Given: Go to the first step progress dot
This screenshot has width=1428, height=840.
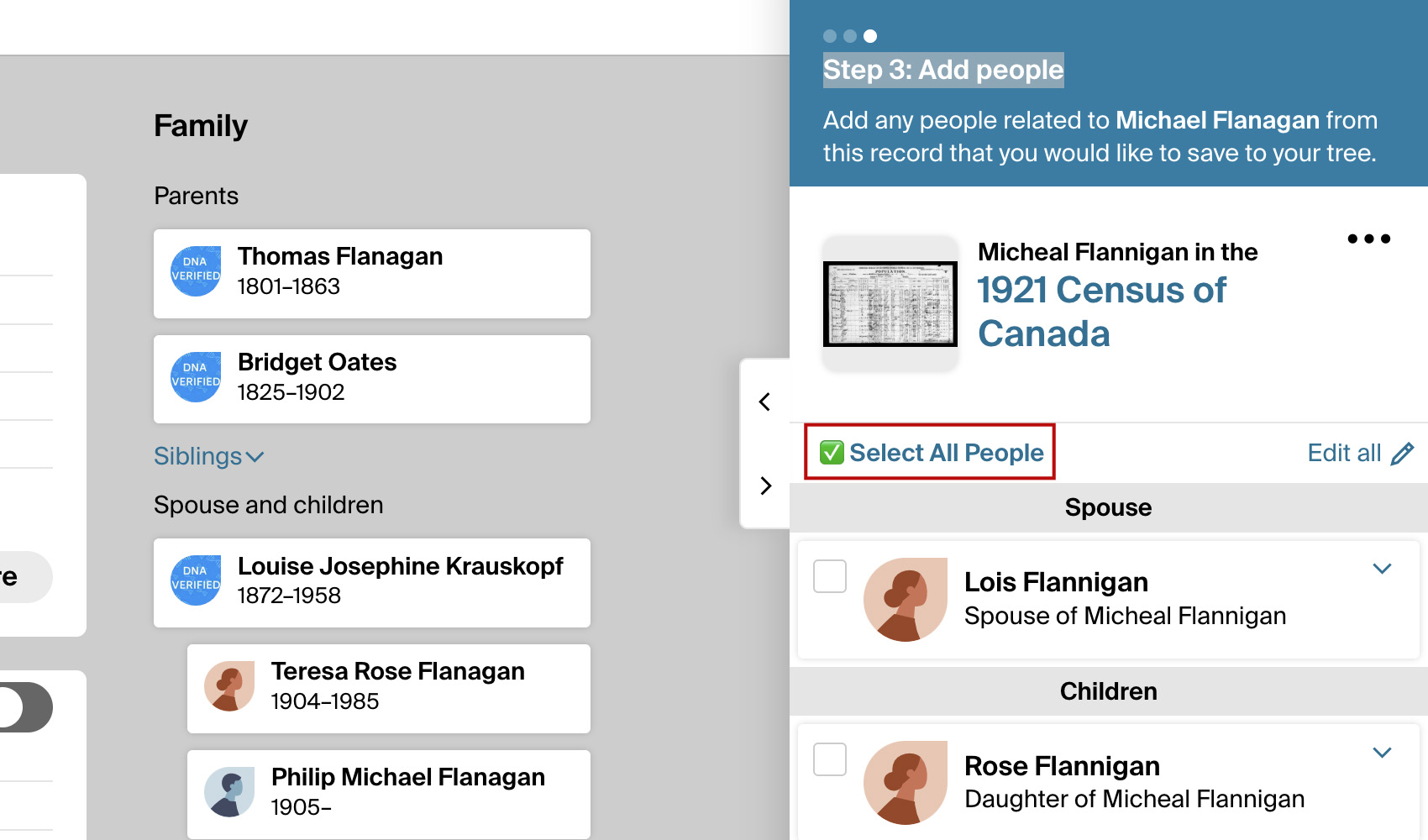Looking at the screenshot, I should click(x=830, y=36).
